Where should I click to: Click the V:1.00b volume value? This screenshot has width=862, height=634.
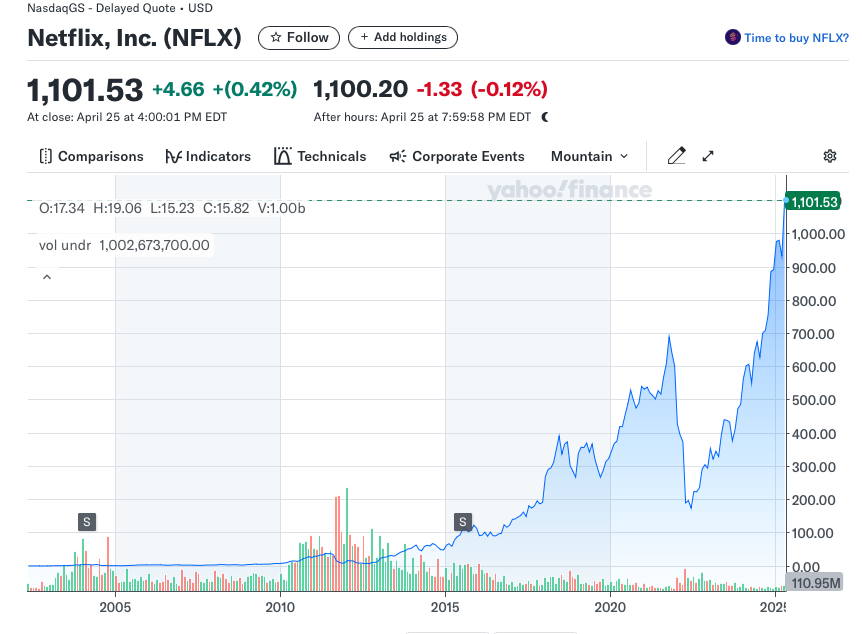281,208
